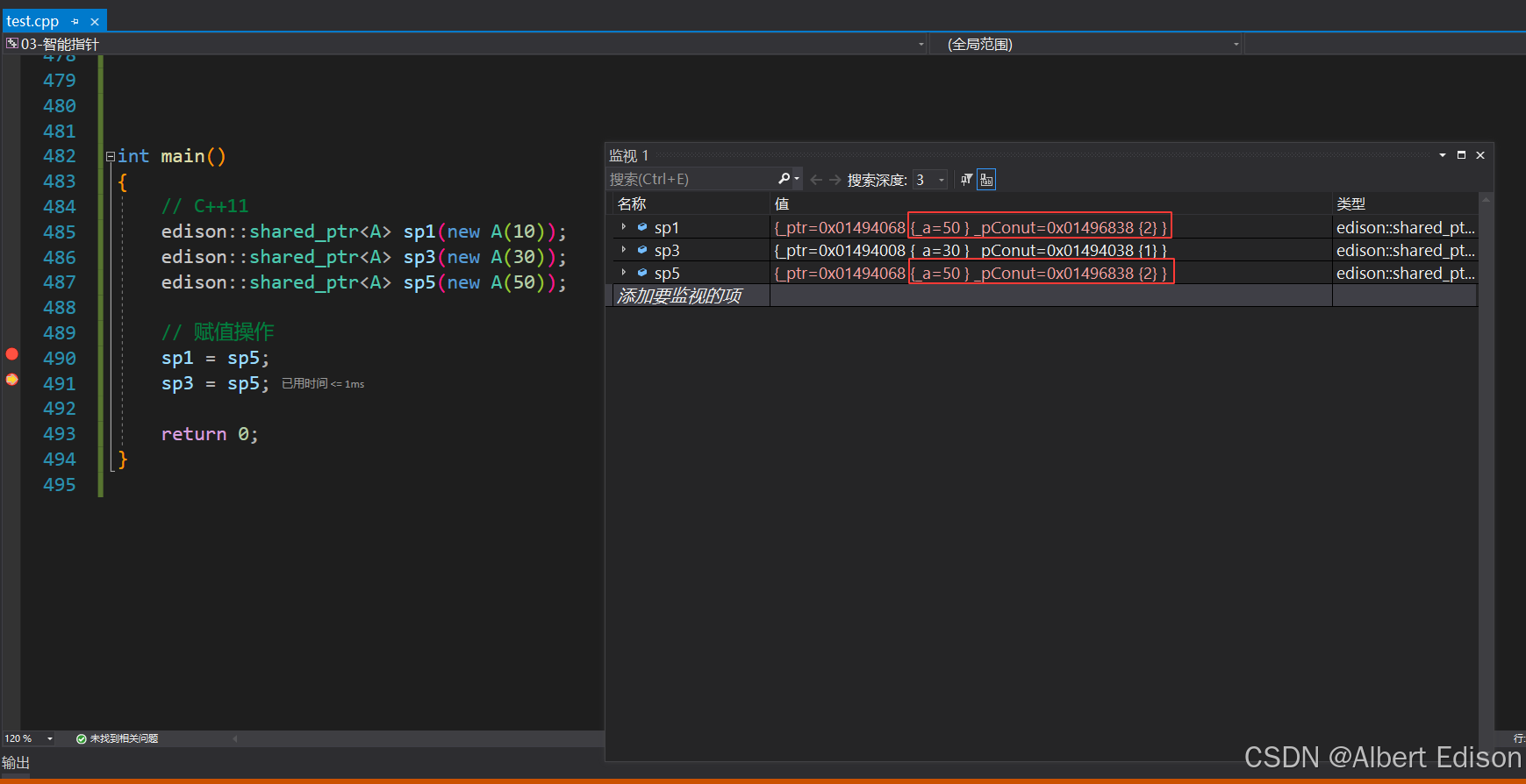The width and height of the screenshot is (1526, 784).
Task: Open the 120 % zoom level dropdown
Action: 50,738
